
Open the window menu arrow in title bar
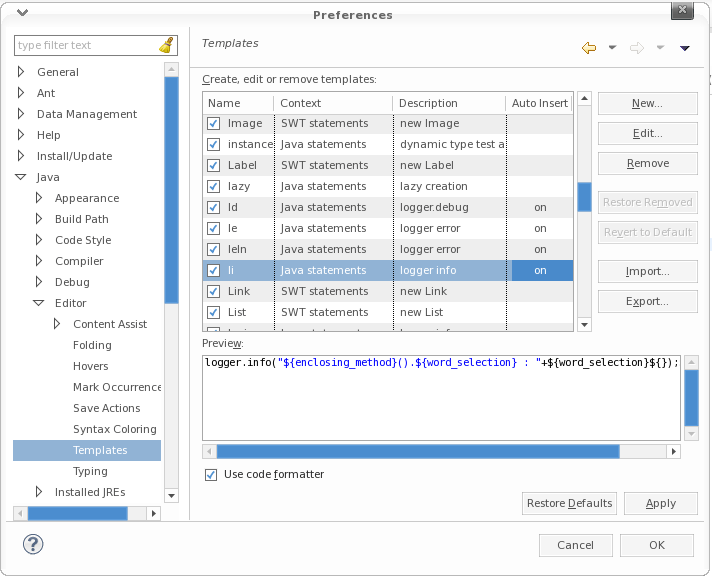click(x=22, y=13)
